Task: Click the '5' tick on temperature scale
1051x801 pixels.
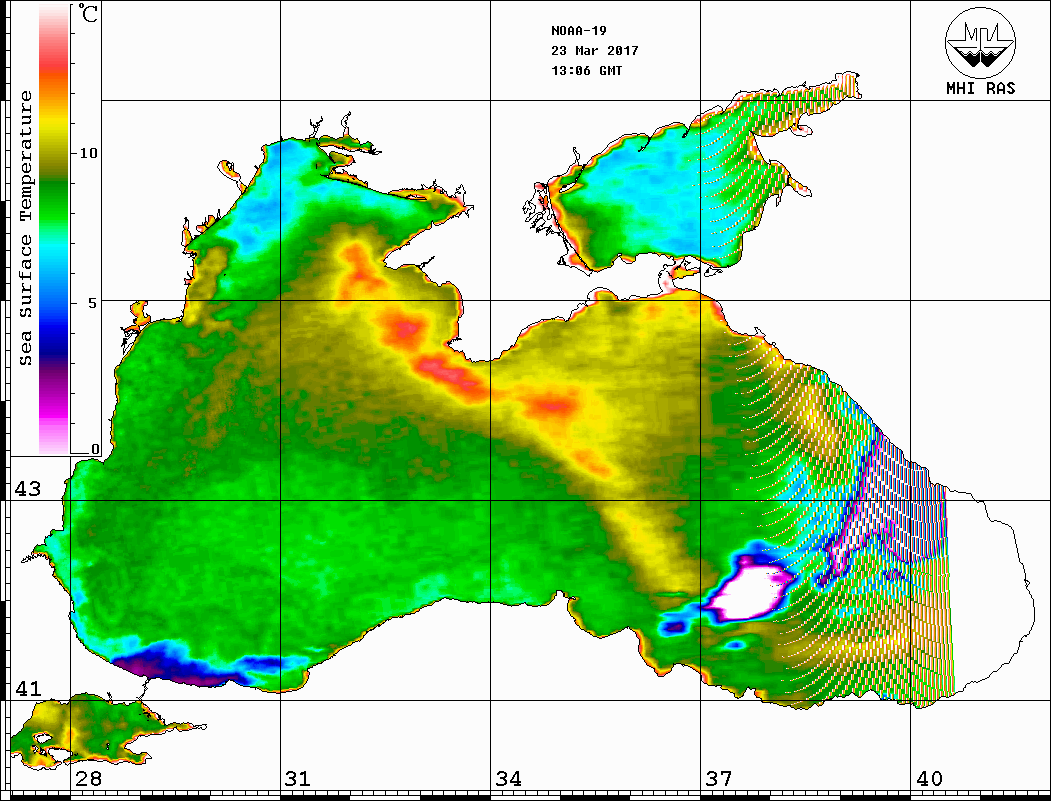Action: pos(93,303)
